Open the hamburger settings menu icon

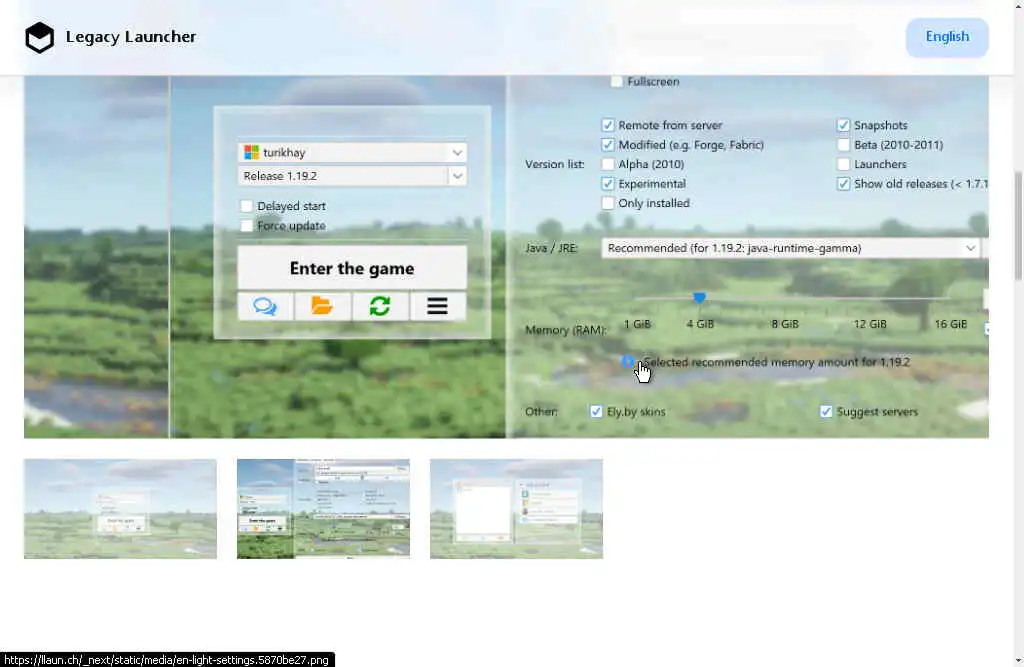(438, 306)
